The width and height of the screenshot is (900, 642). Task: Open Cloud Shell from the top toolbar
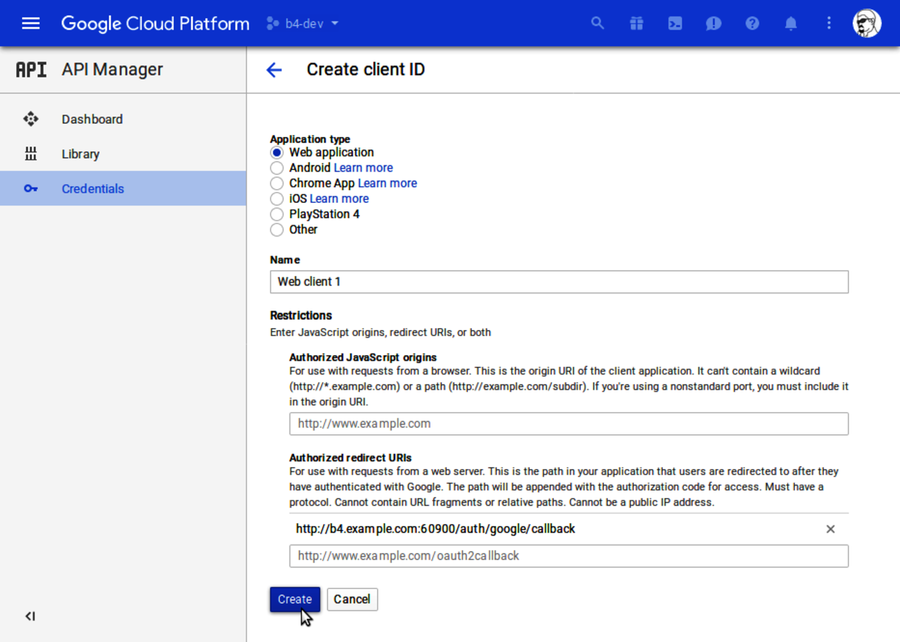pos(675,22)
